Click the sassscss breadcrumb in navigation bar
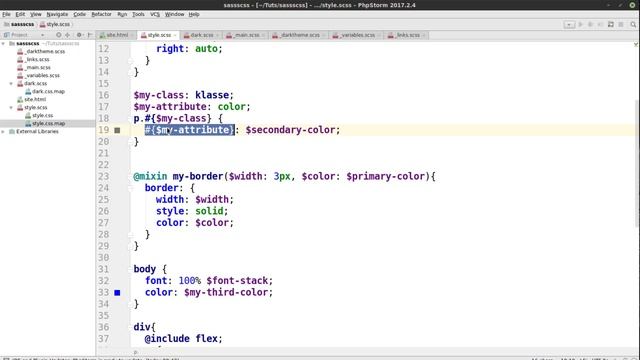 coord(19,24)
